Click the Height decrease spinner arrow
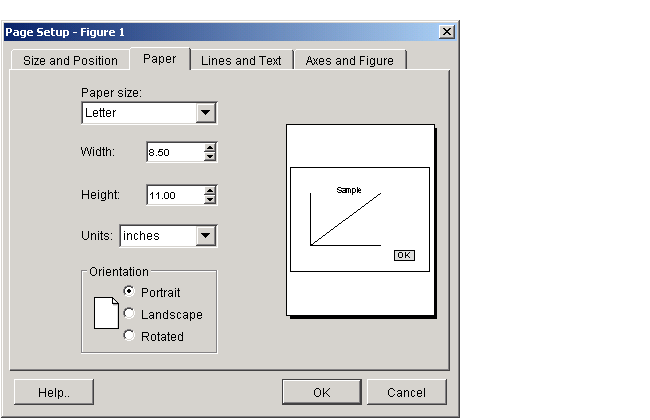 [210, 199]
